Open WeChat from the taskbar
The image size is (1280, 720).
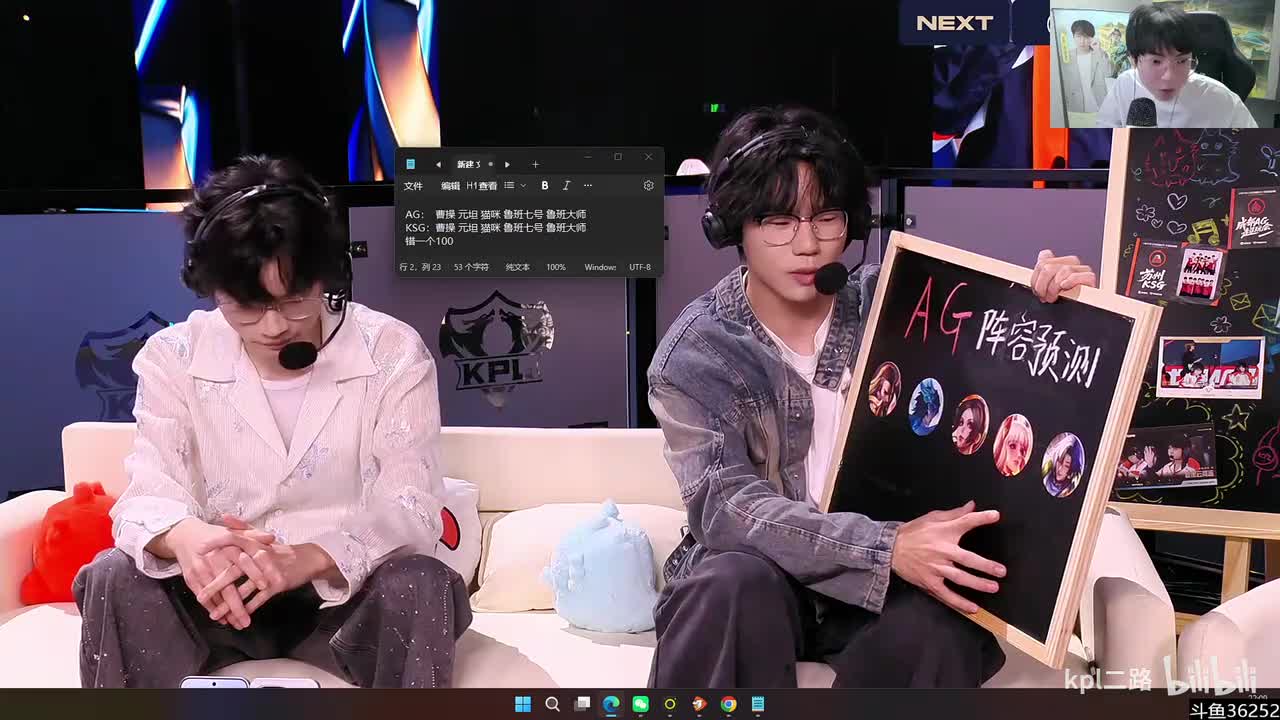pyautogui.click(x=640, y=704)
